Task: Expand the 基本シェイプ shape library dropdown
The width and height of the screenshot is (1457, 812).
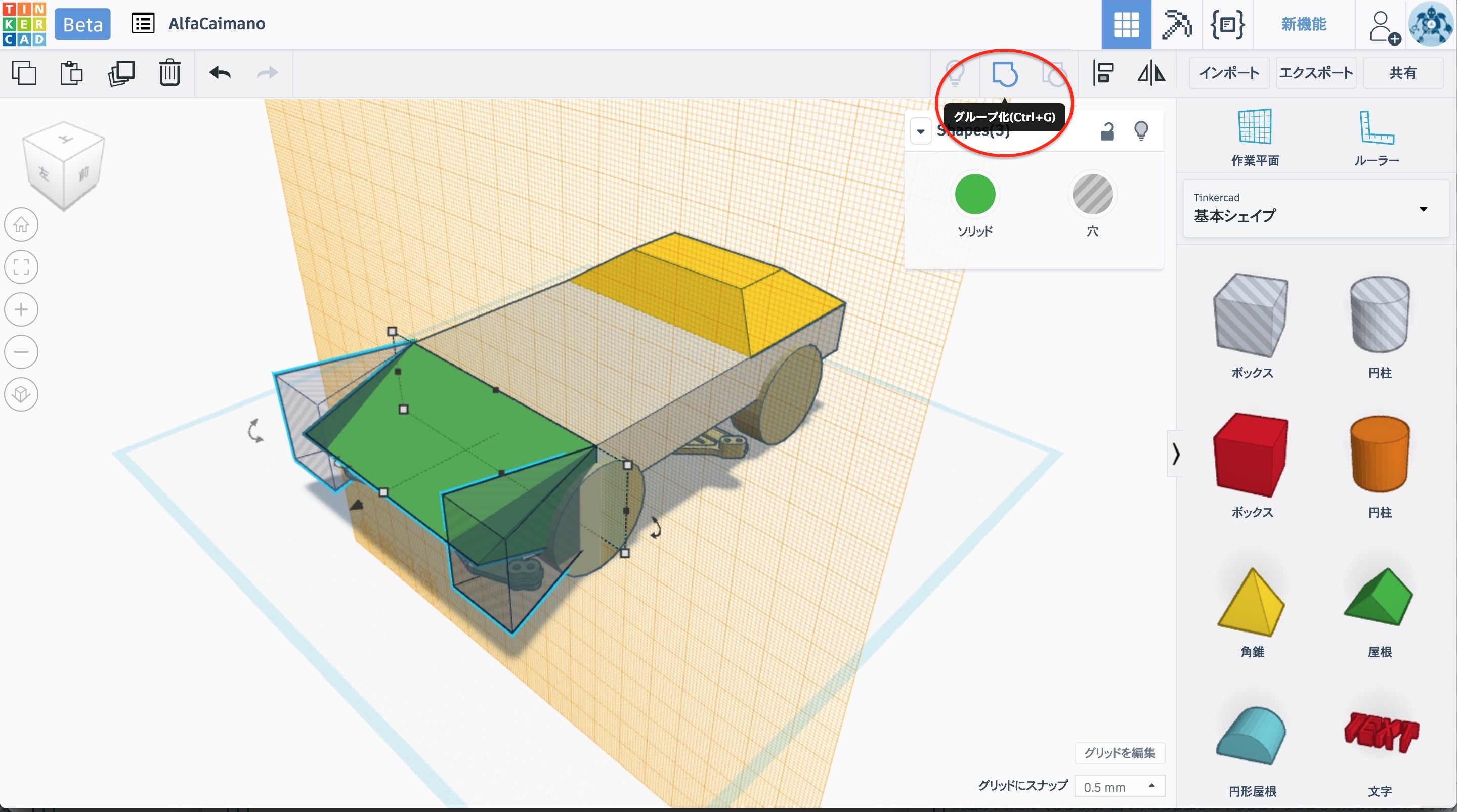Action: (1423, 209)
